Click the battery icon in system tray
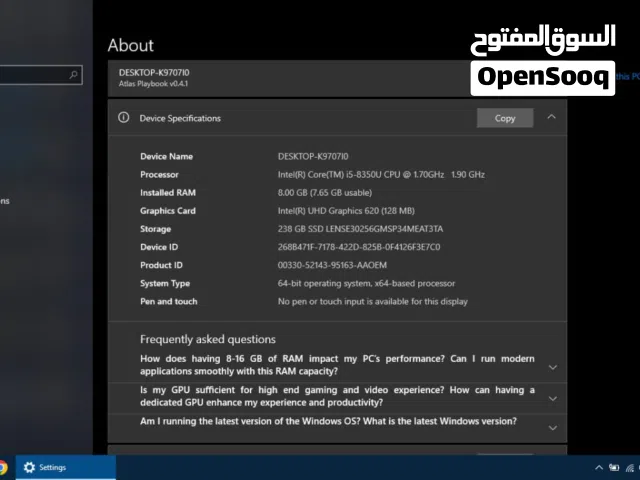Image resolution: width=640 pixels, height=480 pixels. tap(614, 467)
